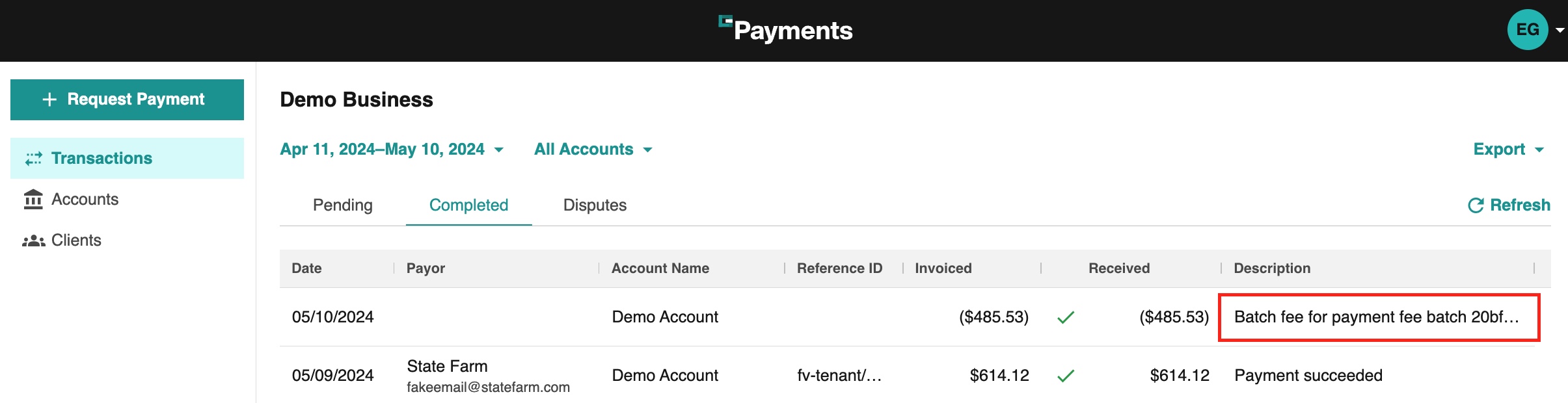This screenshot has width=1568, height=403.
Task: Click the plus icon in Request Payment
Action: coord(49,99)
